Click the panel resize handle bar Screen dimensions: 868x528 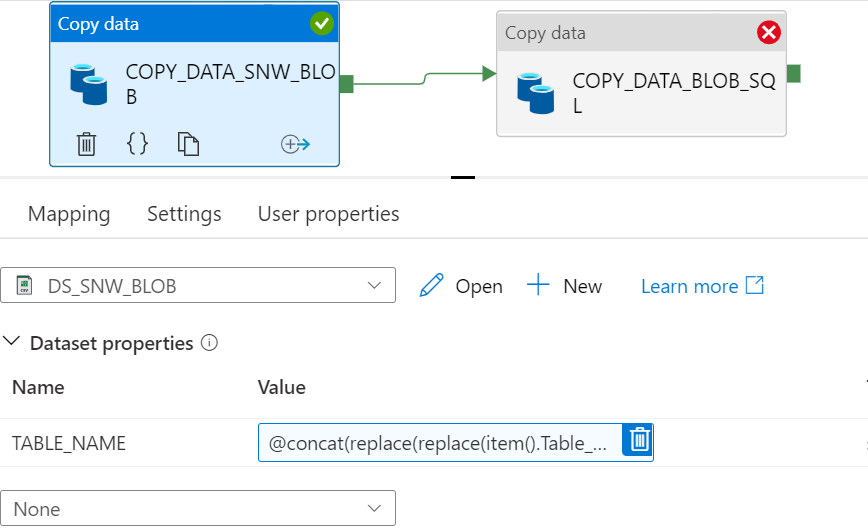(463, 178)
